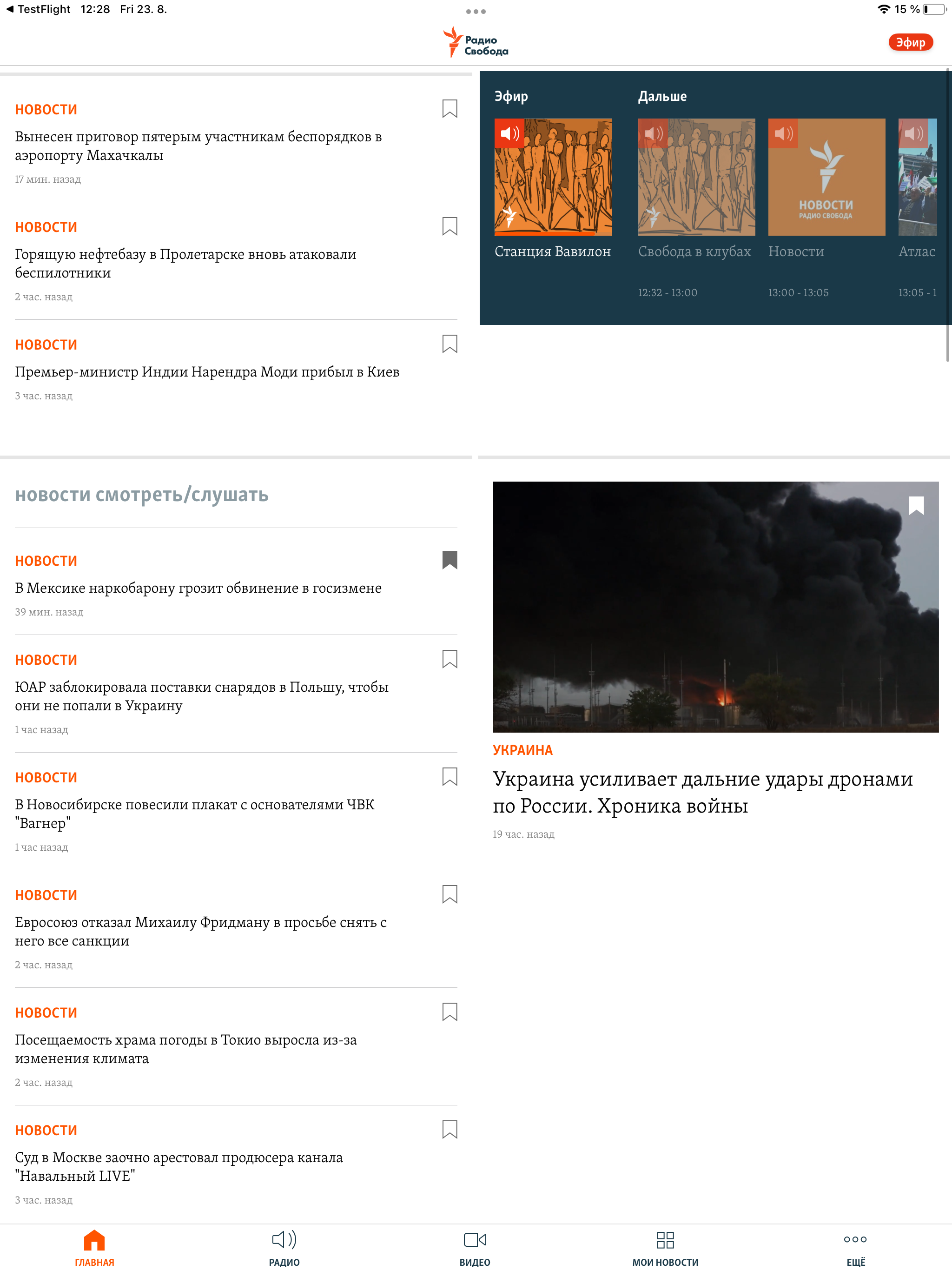This screenshot has height=1270, width=952.
Task: Open the Ещё more options icon
Action: [855, 1239]
